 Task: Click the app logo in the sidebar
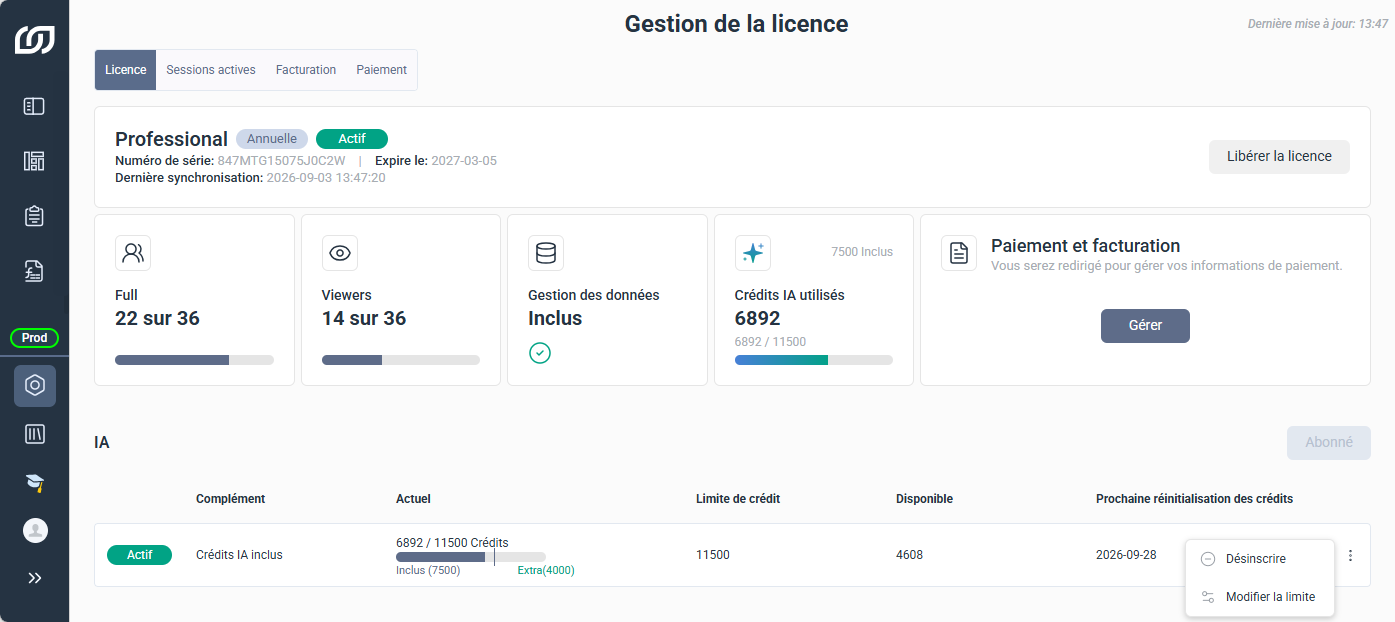click(34, 40)
